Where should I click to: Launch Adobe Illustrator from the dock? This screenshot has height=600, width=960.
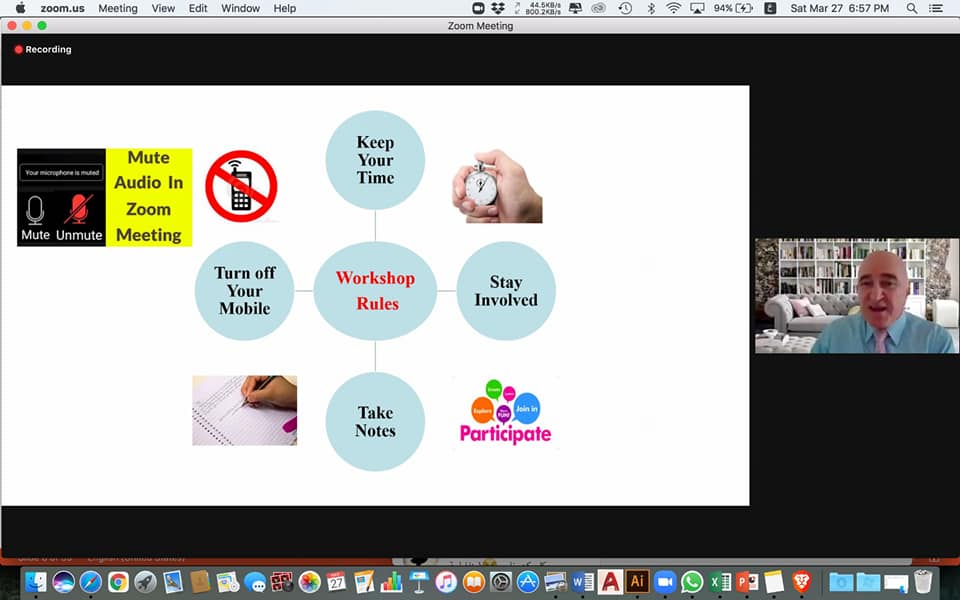click(x=637, y=581)
